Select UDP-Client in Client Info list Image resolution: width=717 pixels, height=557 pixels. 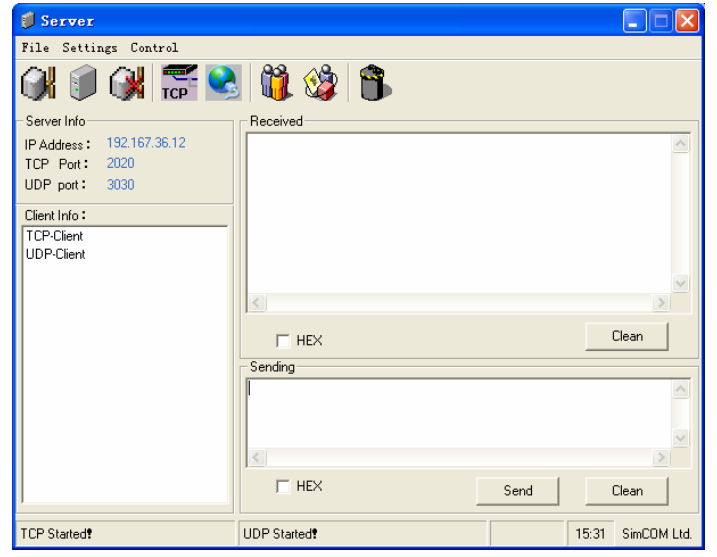click(55, 254)
